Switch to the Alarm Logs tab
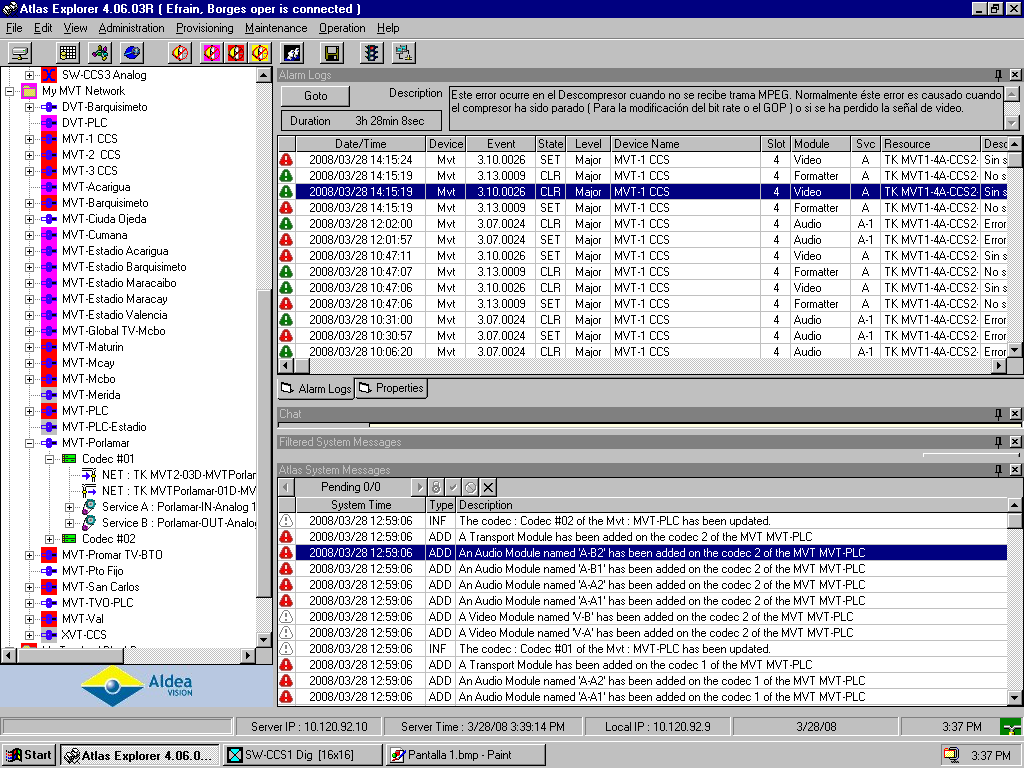The width and height of the screenshot is (1024, 768). coord(316,389)
